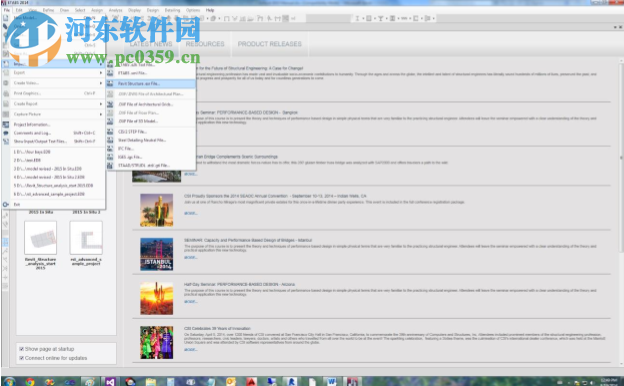Viewport: 624px width, 386px height.
Task: Click the icon beside ETABS .xml File
Action: 110,73
